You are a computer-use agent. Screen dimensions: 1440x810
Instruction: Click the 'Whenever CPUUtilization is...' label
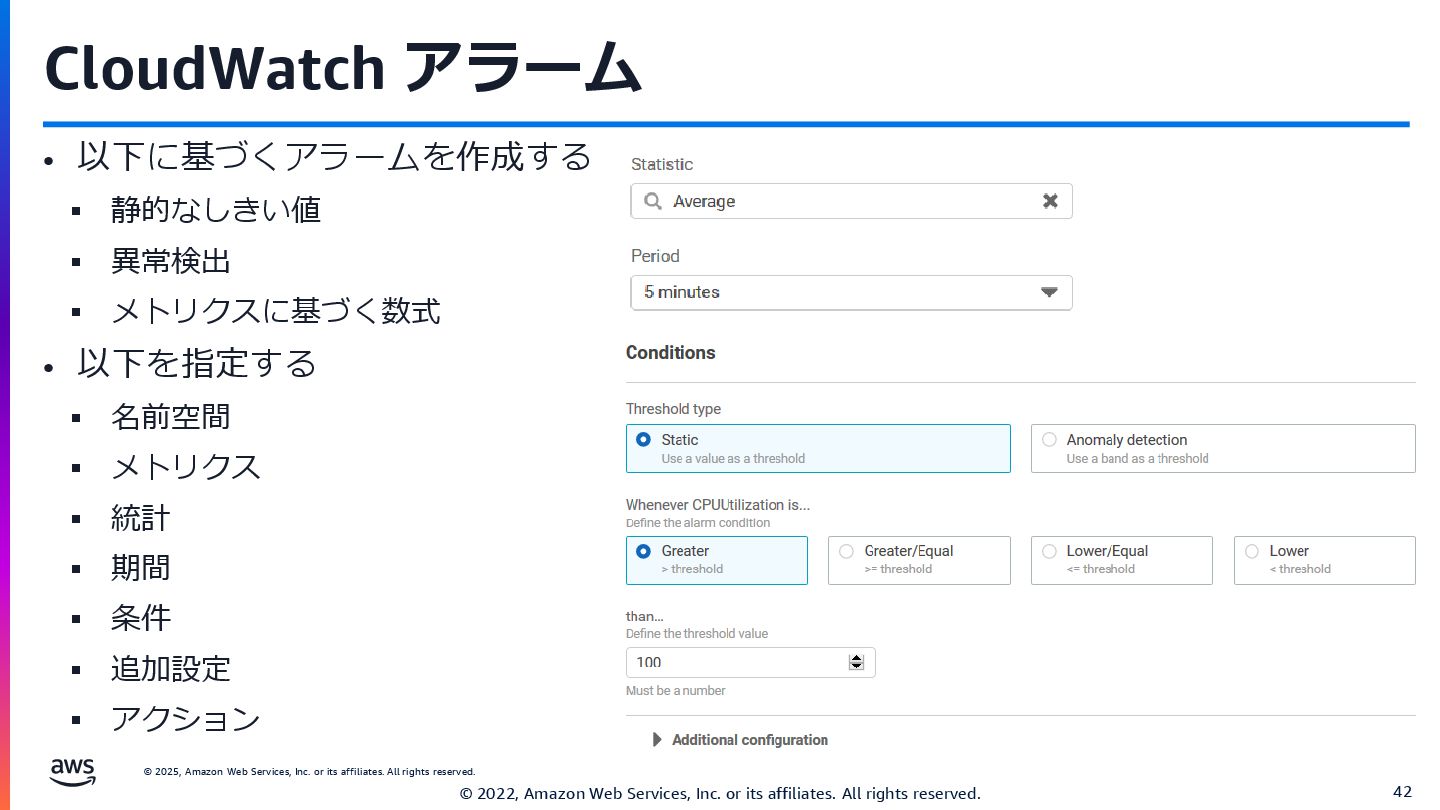[x=718, y=505]
